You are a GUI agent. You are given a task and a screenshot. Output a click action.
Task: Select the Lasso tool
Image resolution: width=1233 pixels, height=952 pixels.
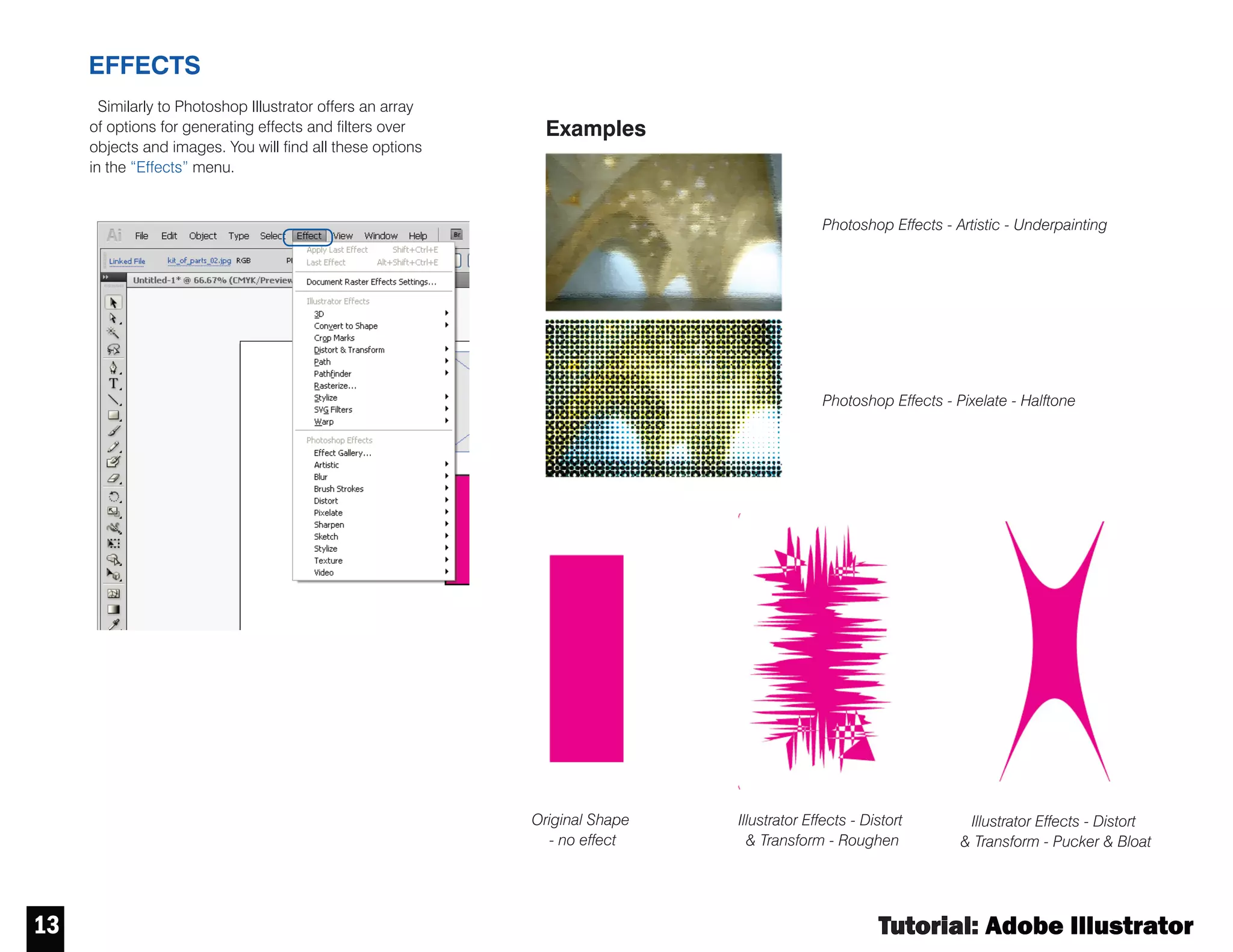point(113,350)
